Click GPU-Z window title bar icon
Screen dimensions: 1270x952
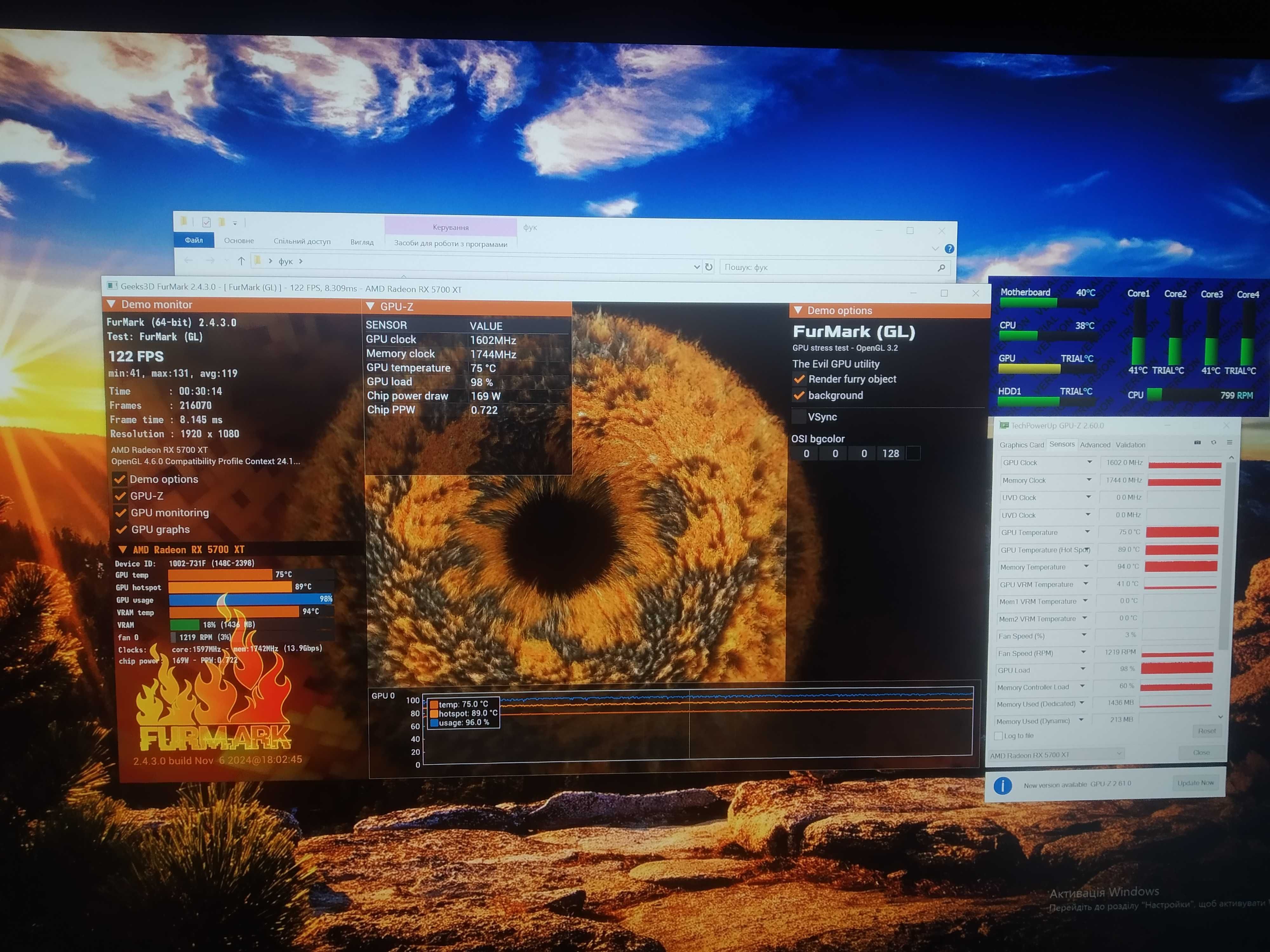pos(1004,425)
